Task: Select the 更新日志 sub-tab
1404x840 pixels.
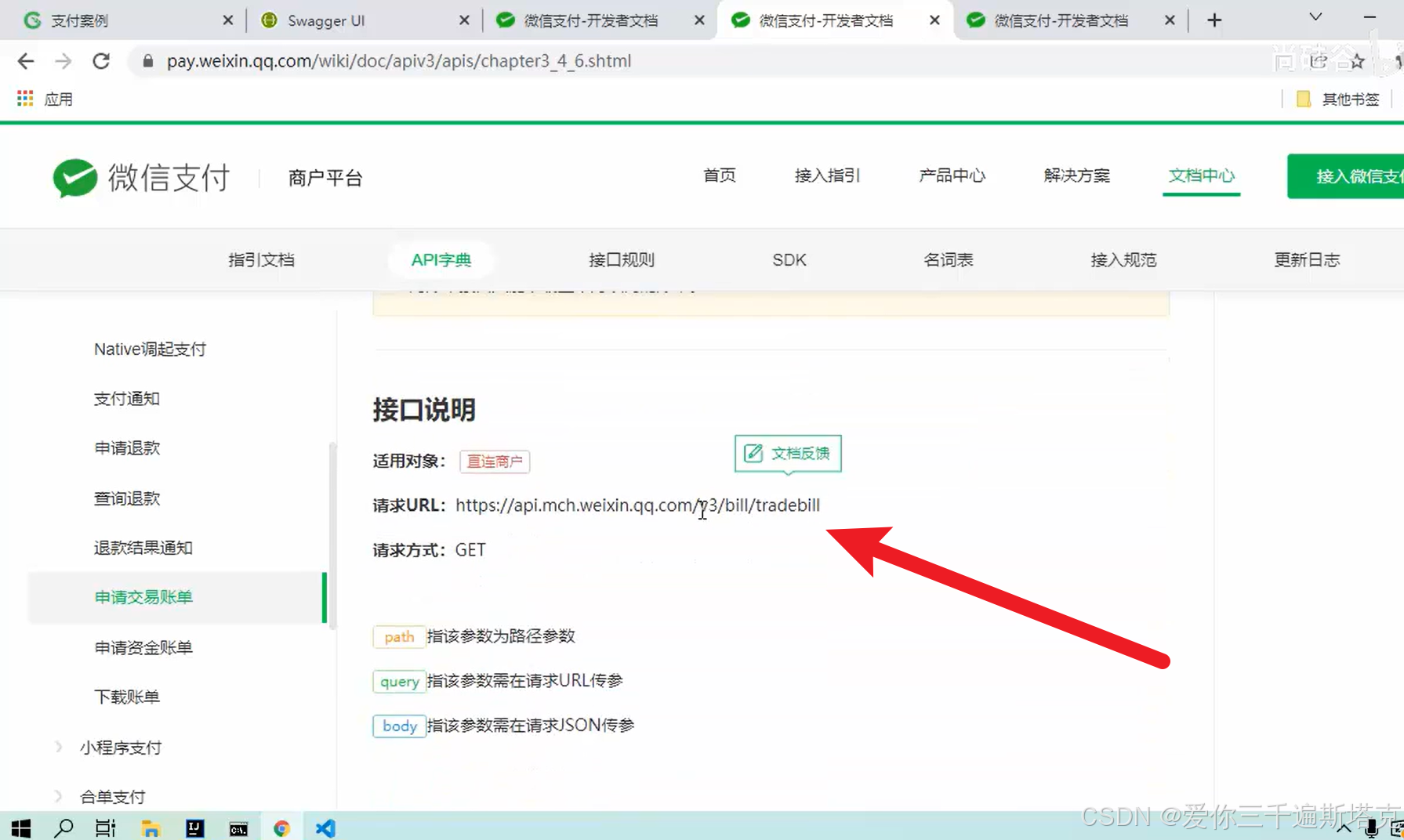Action: pos(1307,260)
